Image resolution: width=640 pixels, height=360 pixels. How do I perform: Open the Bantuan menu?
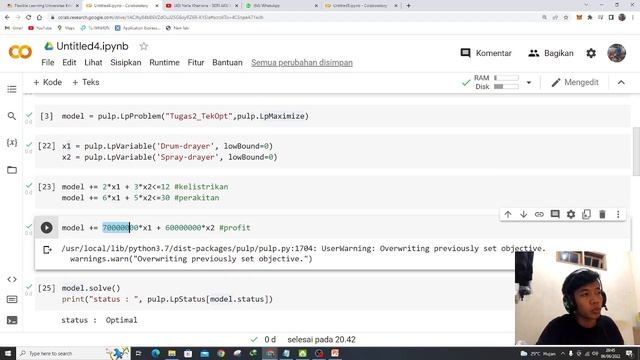pyautogui.click(x=227, y=62)
